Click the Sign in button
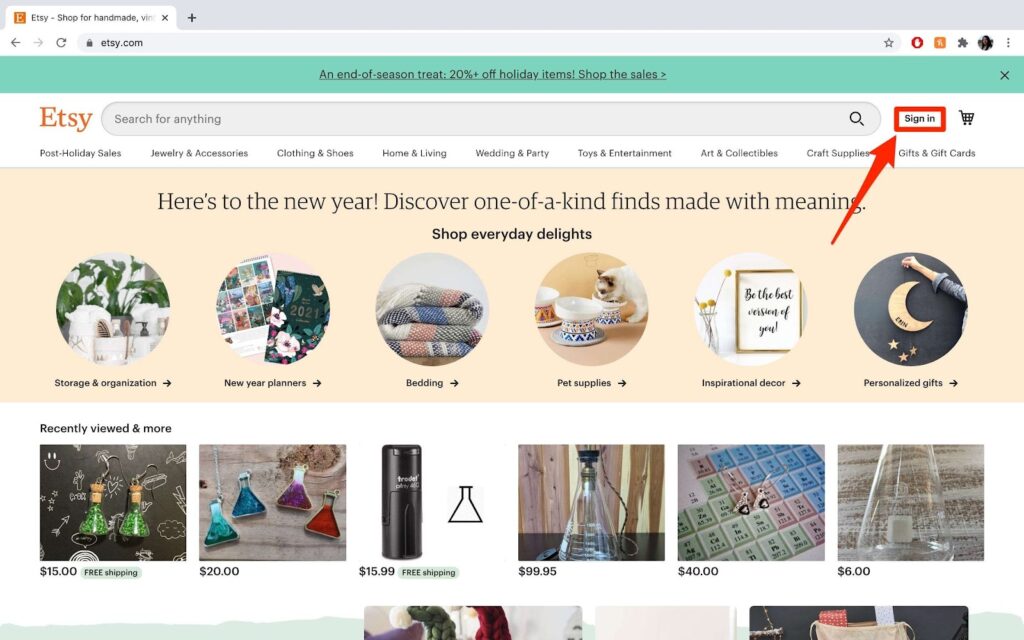 tap(920, 119)
